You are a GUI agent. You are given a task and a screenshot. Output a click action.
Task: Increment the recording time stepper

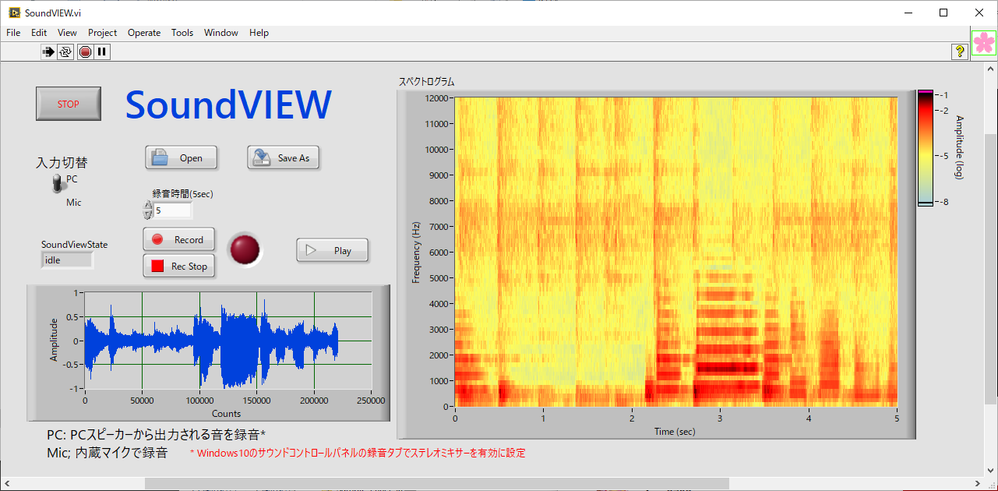(x=148, y=206)
